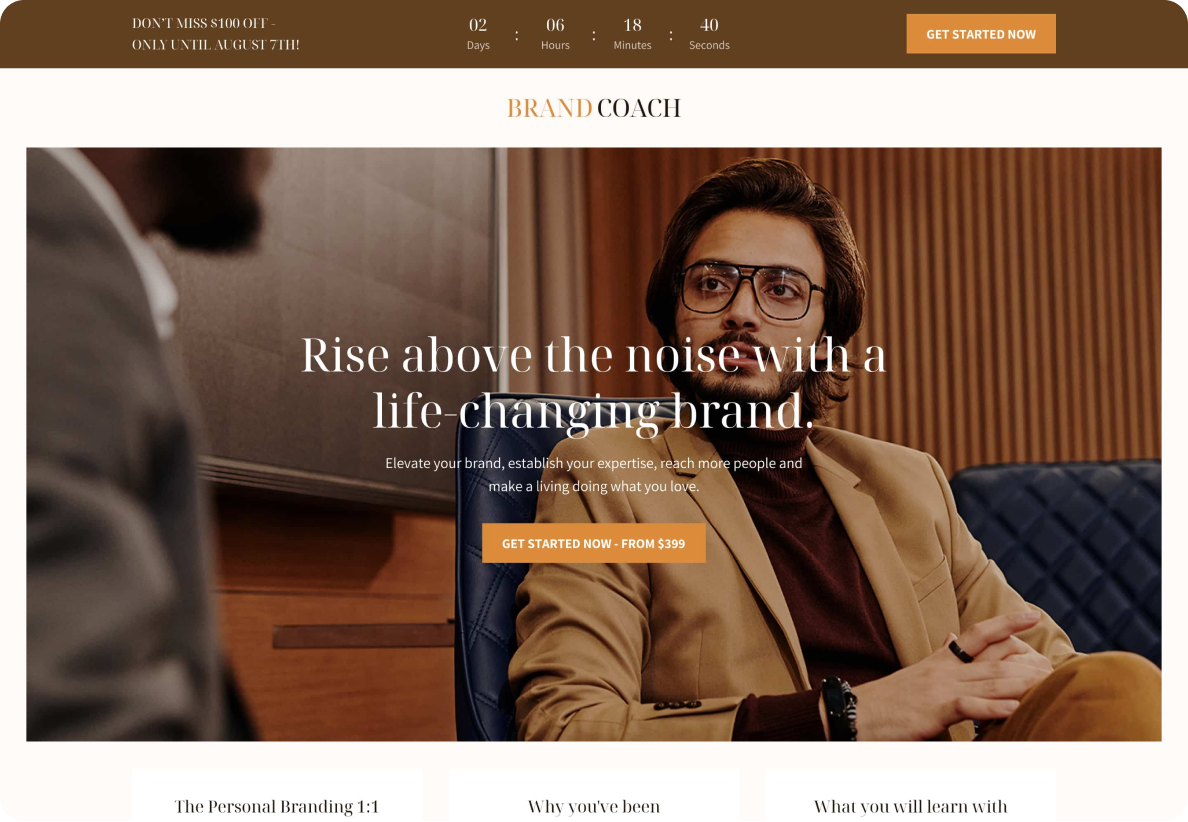Click the $100 off promo banner text
The width and height of the screenshot is (1188, 822).
216,34
